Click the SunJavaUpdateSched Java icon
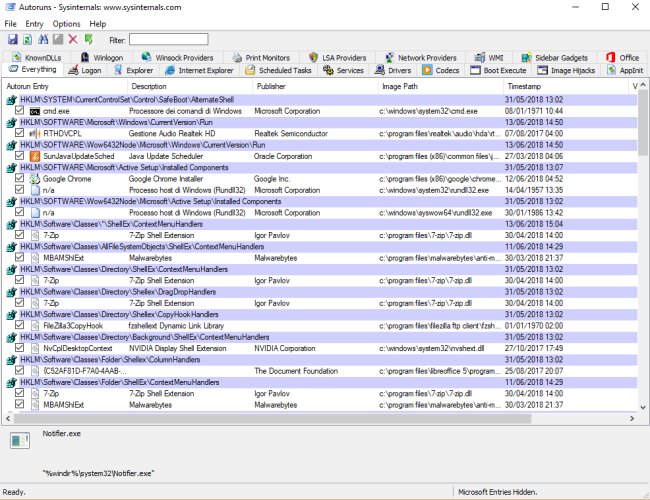The image size is (650, 500). (35, 156)
